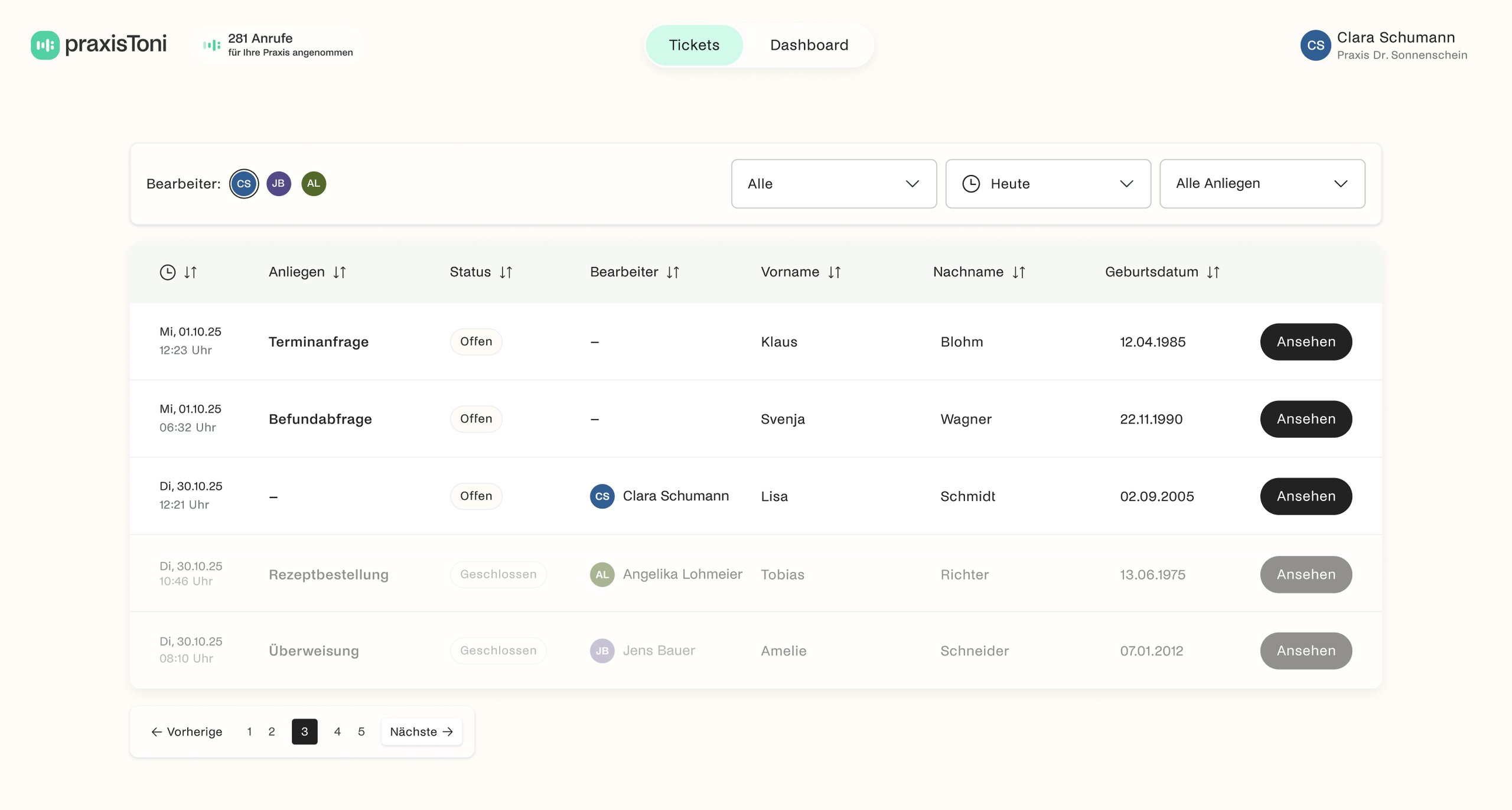Sort by Nachname column arrows
The image size is (1512, 810).
1019,272
